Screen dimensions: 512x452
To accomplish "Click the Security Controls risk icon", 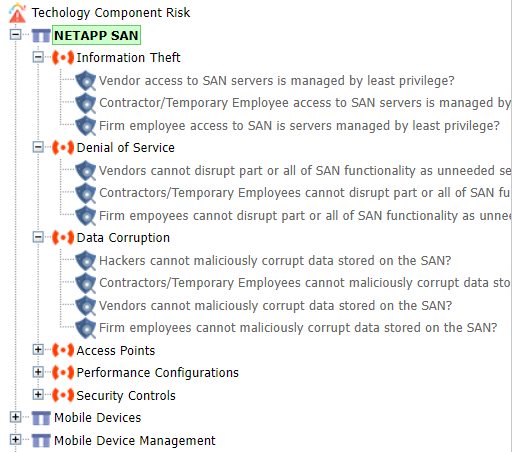I will [x=63, y=395].
